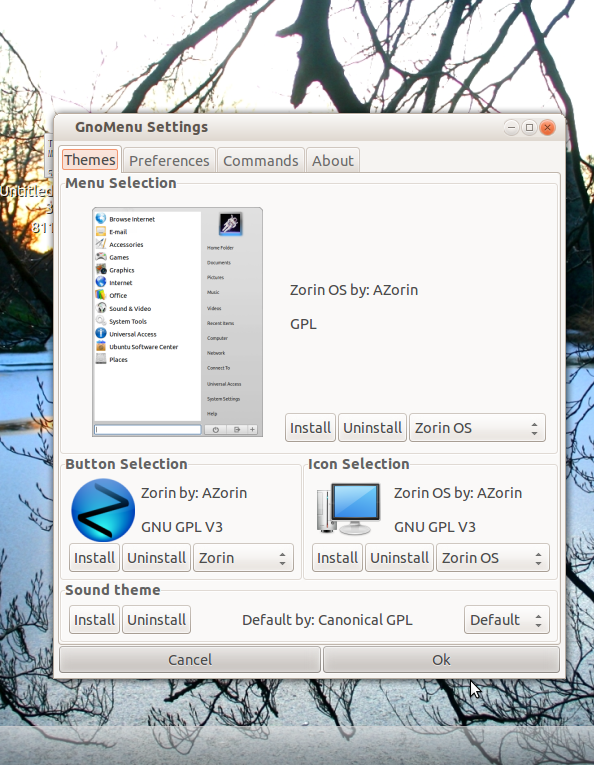Click the menu theme preview thumbnail

tap(178, 322)
